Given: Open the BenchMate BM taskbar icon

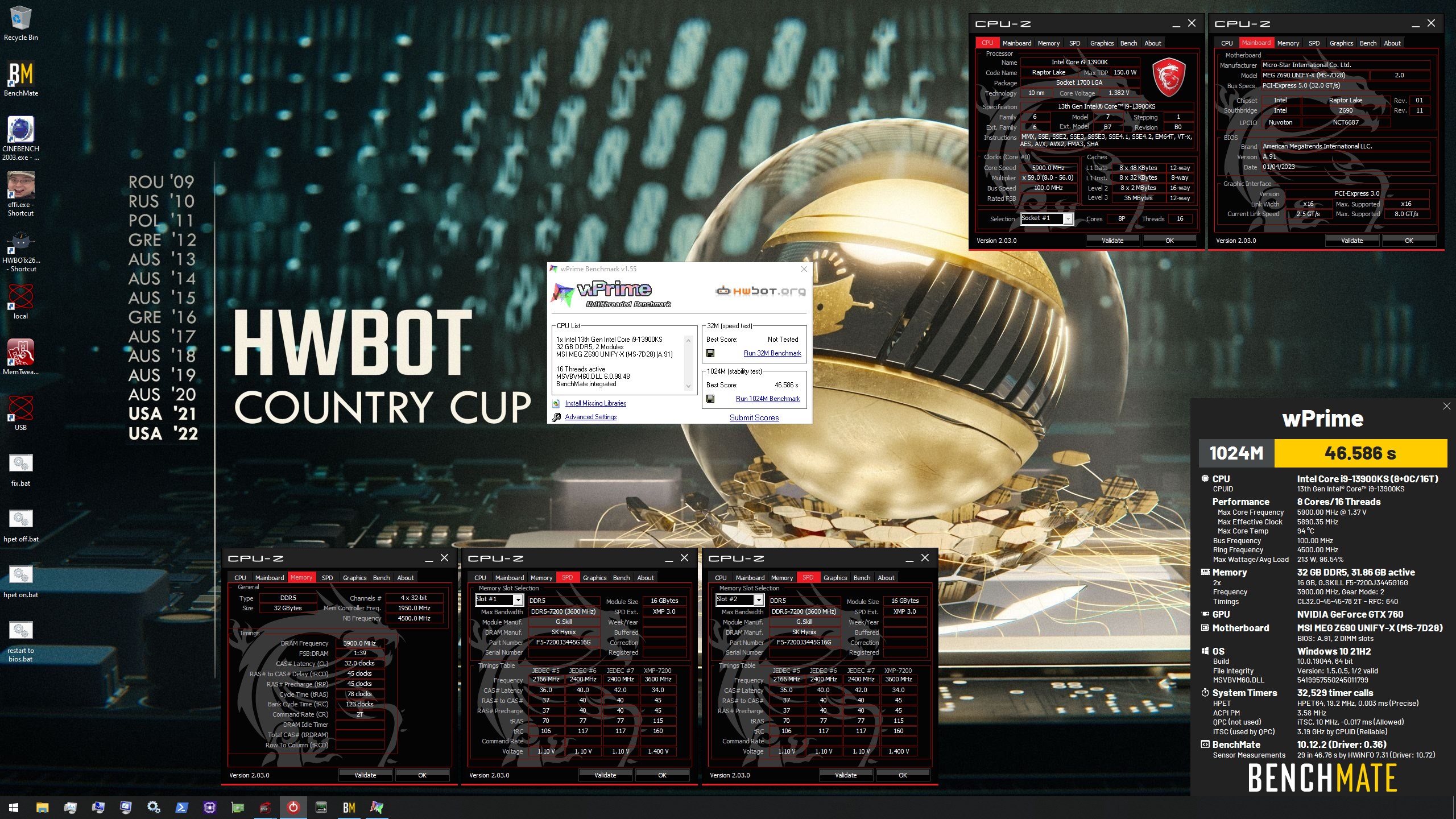Looking at the screenshot, I should [x=349, y=808].
